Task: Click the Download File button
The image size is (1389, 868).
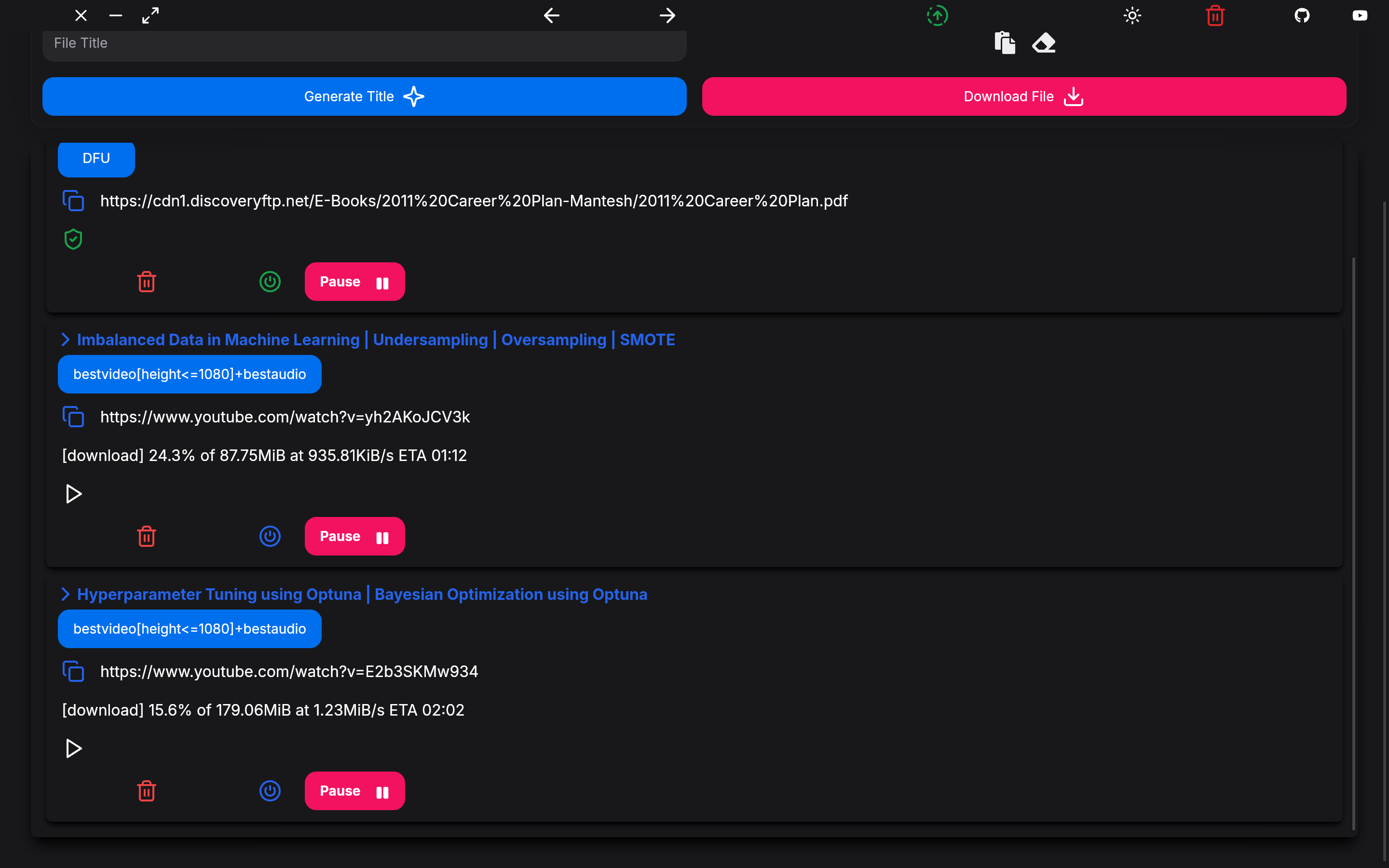Action: click(x=1023, y=96)
